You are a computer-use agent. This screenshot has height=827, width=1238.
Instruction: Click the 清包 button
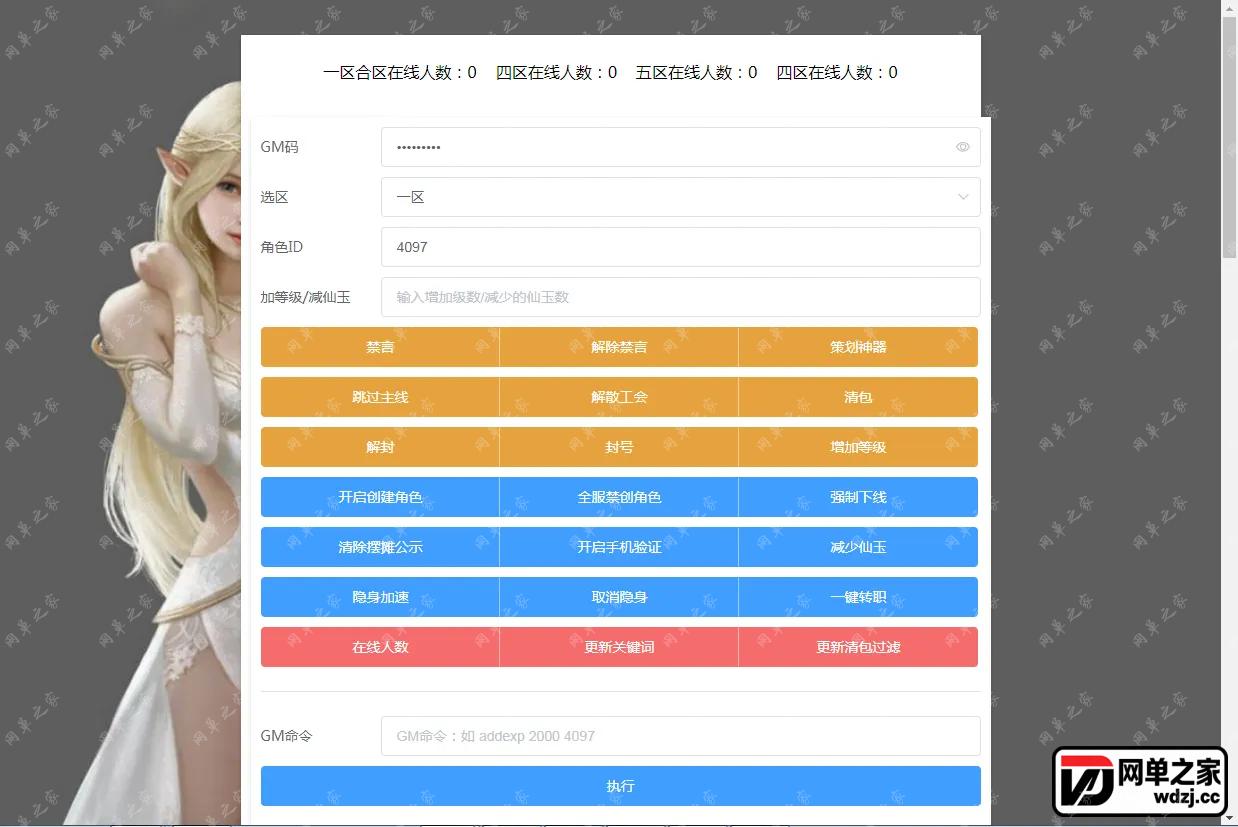(858, 397)
